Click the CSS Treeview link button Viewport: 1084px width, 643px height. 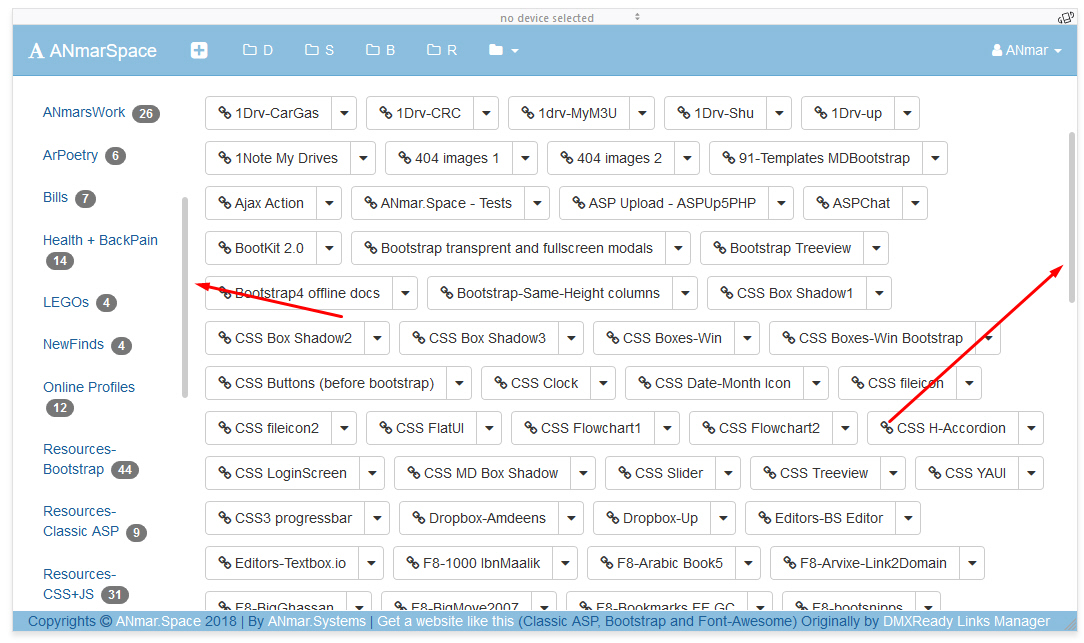click(x=814, y=473)
